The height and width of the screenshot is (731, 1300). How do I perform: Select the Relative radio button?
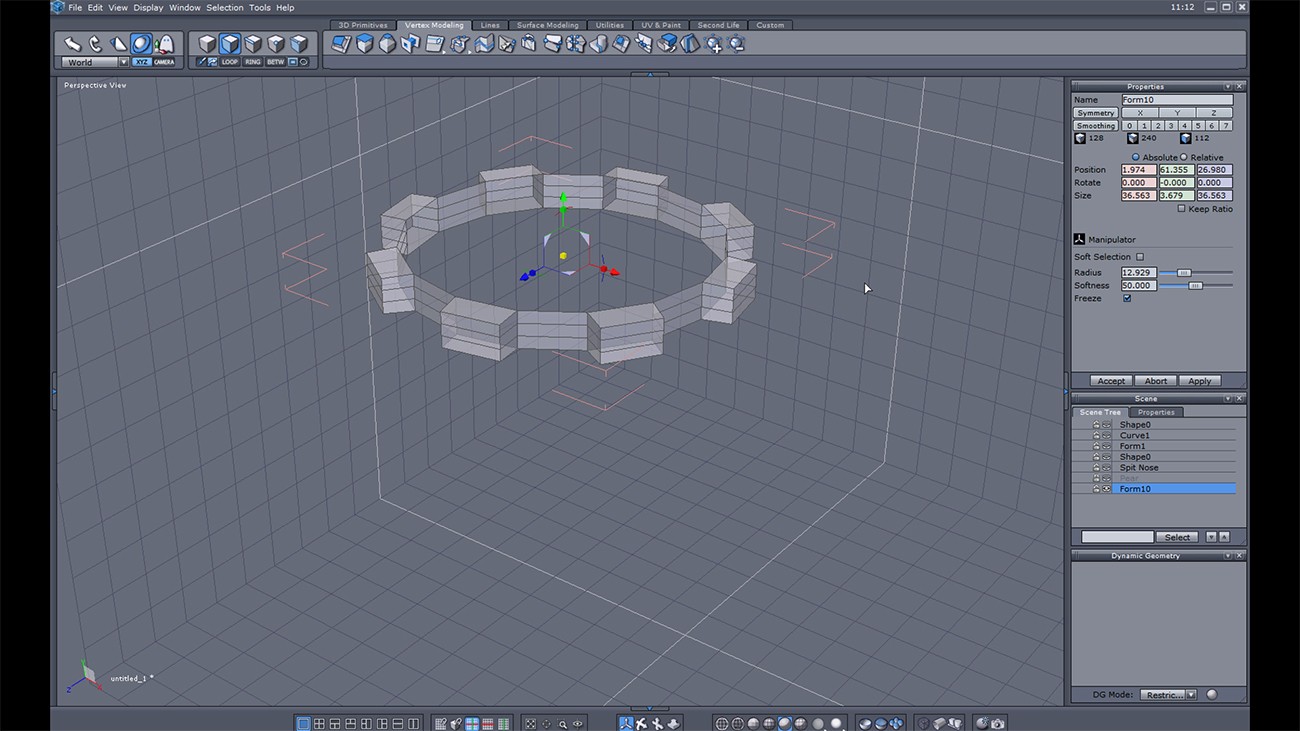tap(1184, 157)
